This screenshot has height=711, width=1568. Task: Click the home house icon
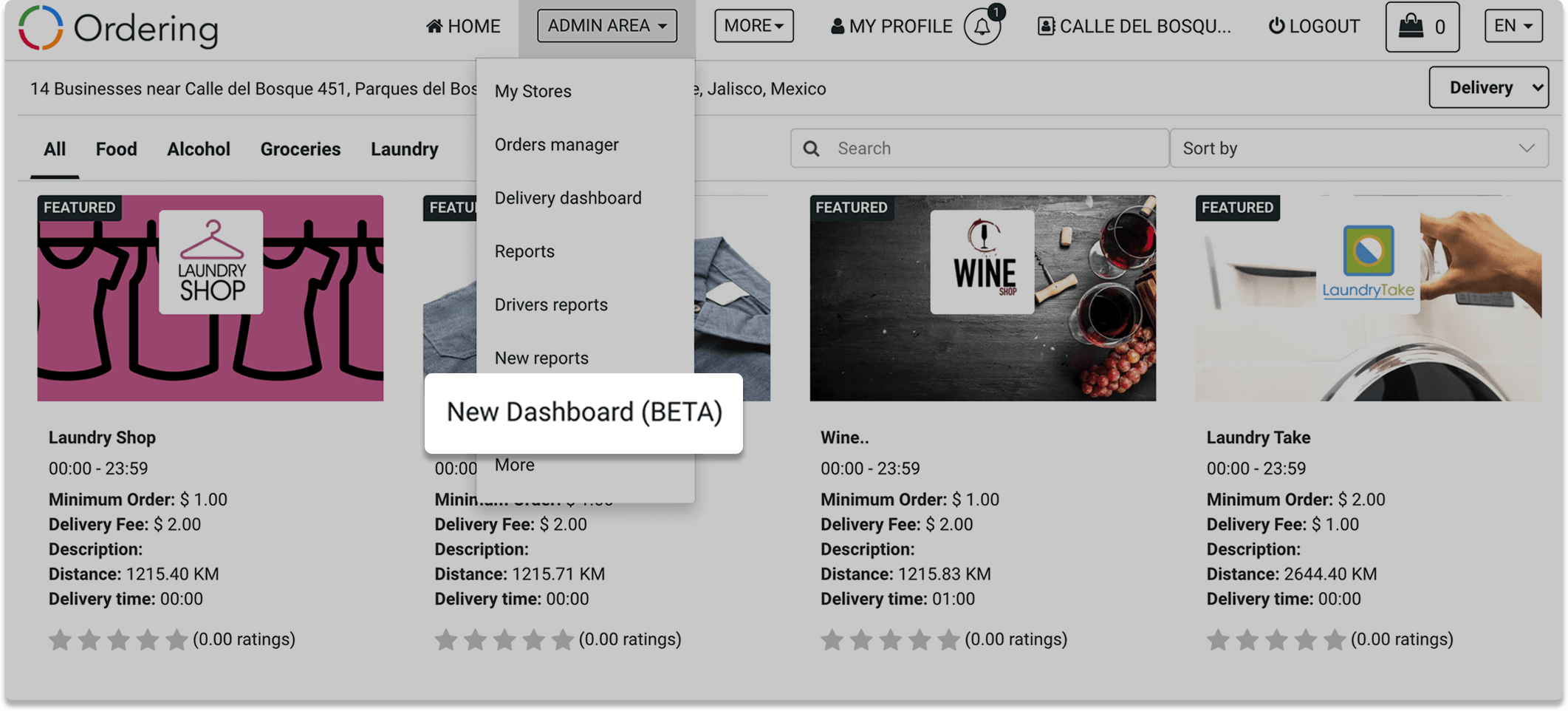point(434,26)
